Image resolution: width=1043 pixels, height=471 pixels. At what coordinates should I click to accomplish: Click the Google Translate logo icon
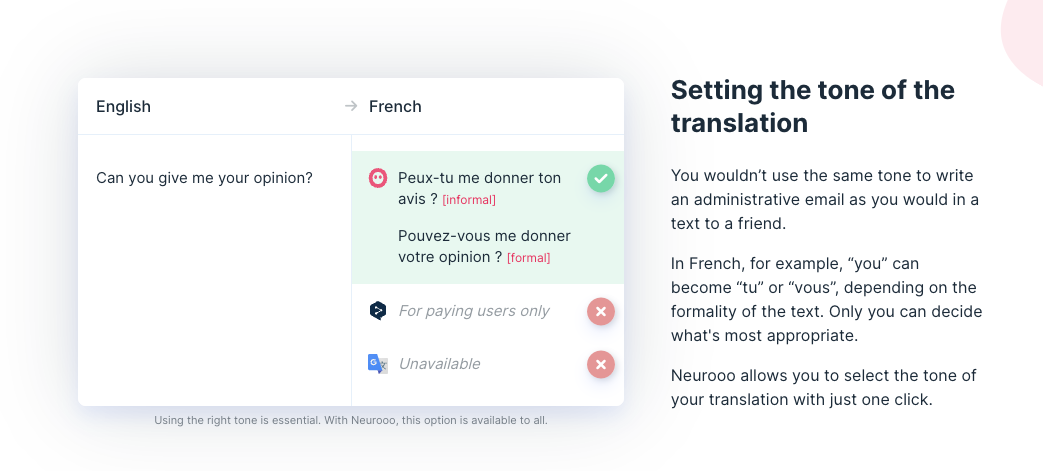click(x=378, y=364)
